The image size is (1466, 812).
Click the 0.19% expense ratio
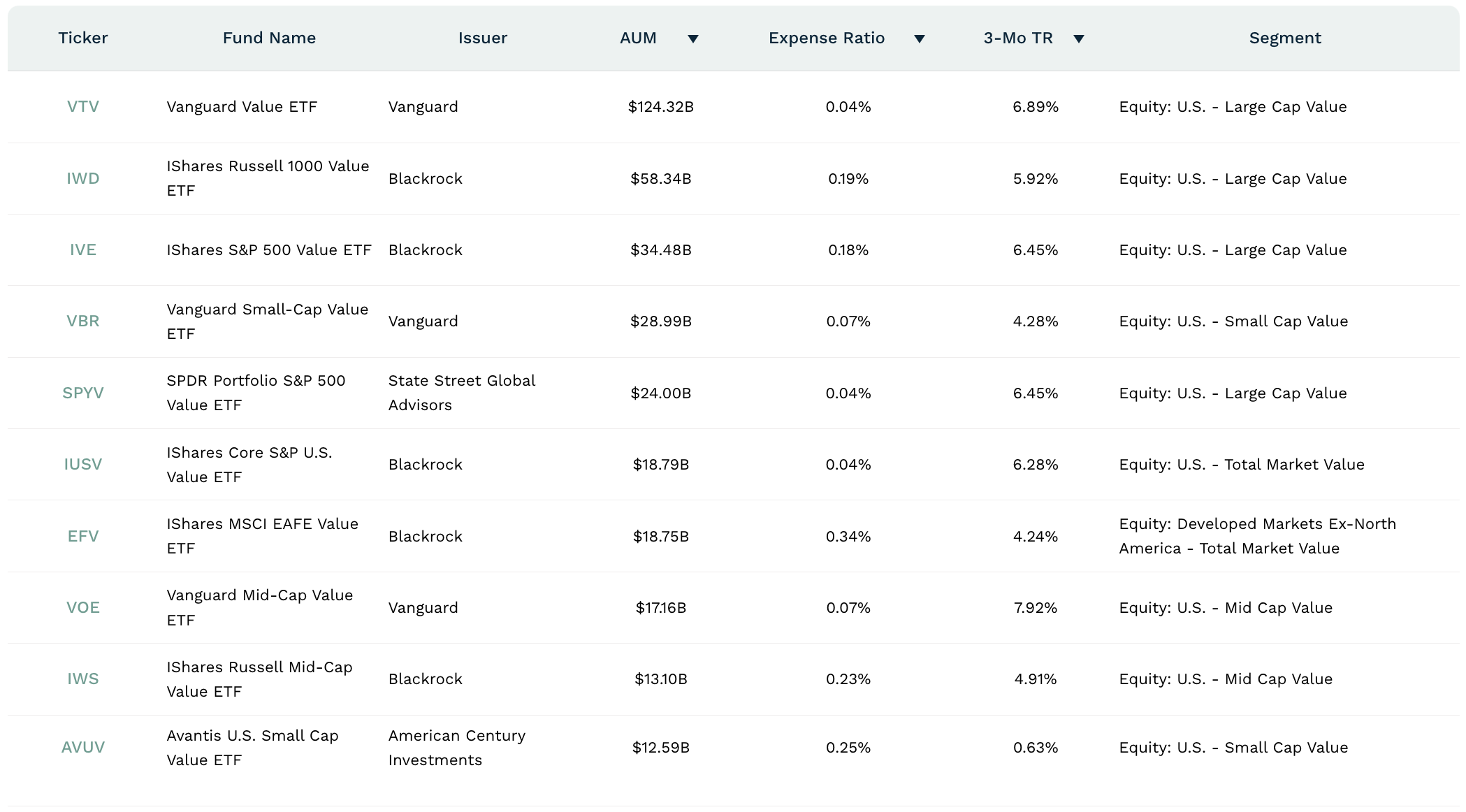[x=848, y=178]
